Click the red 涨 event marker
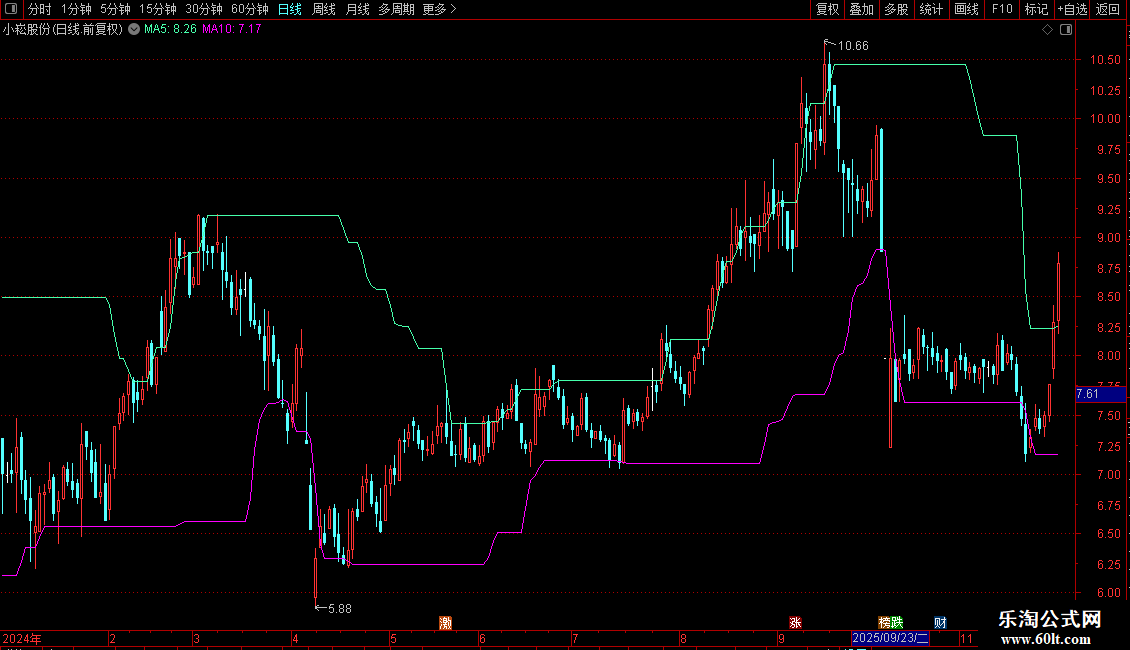Viewport: 1130px width, 650px height. [x=796, y=623]
